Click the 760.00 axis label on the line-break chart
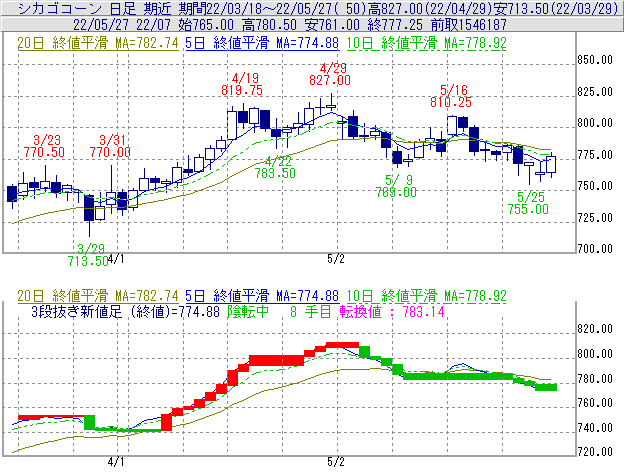Viewport: 624px width, 475px height. (595, 403)
